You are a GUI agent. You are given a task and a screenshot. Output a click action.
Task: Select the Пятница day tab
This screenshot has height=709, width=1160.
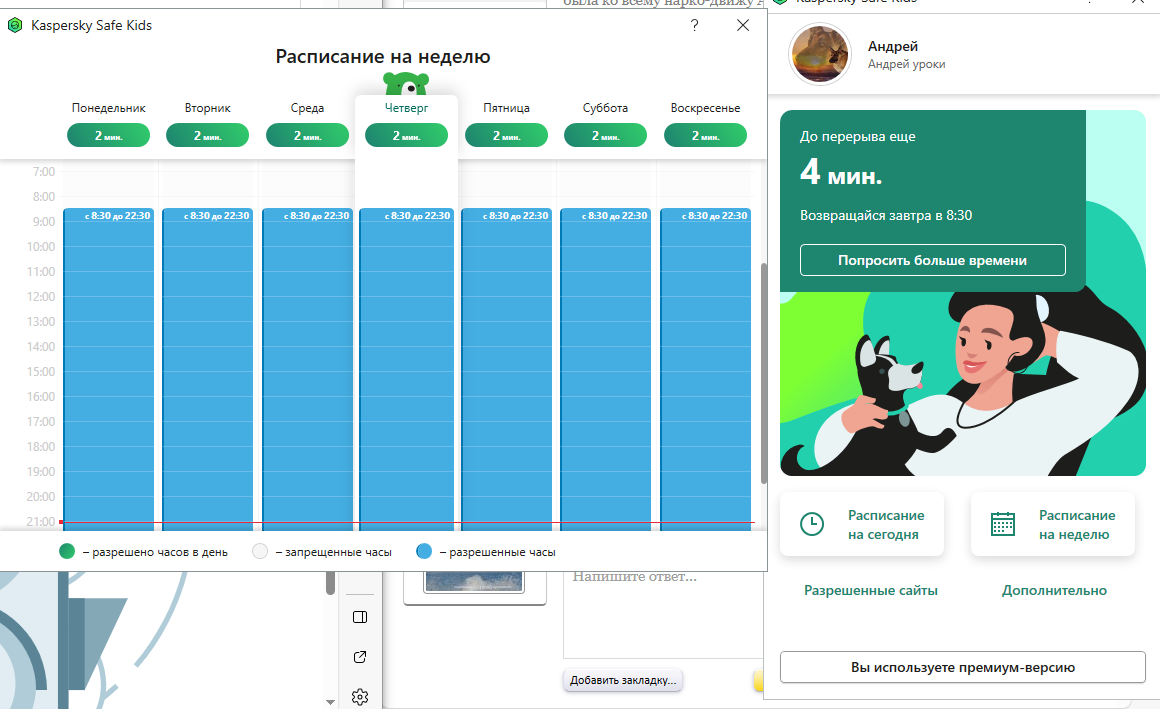[x=506, y=108]
